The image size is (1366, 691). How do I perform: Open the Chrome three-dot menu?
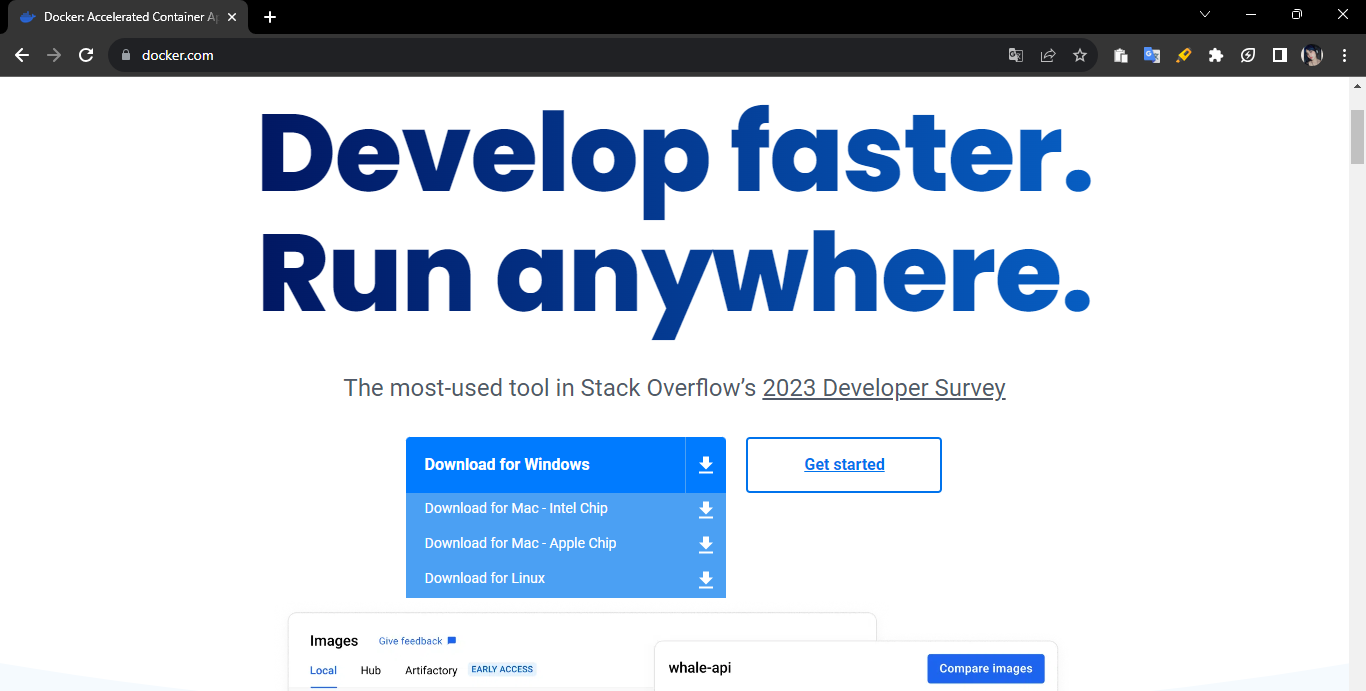click(1344, 55)
